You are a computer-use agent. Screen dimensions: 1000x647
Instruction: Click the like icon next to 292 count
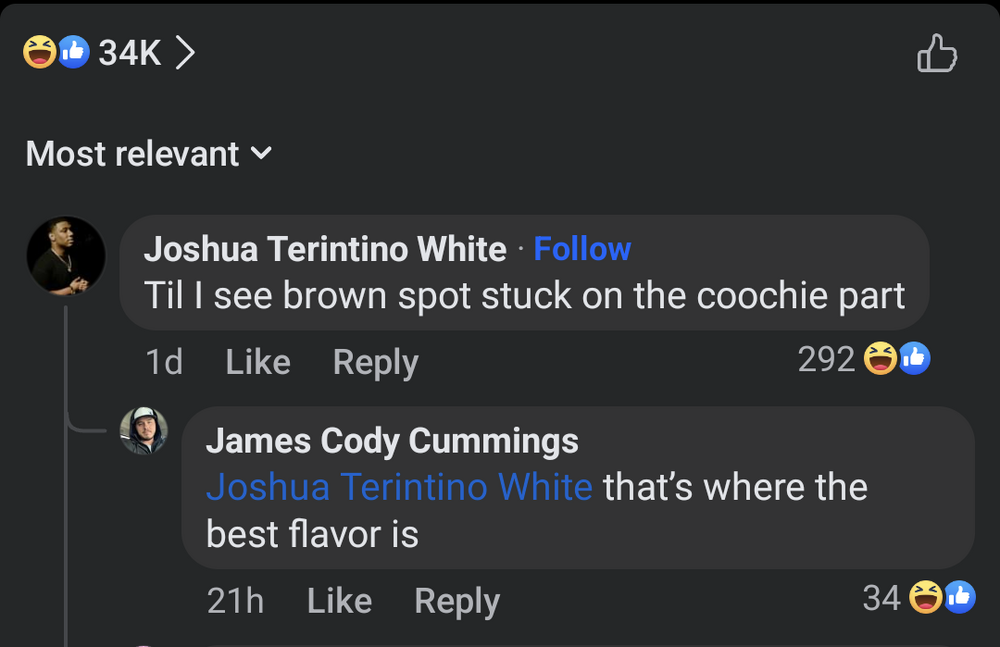coord(914,359)
